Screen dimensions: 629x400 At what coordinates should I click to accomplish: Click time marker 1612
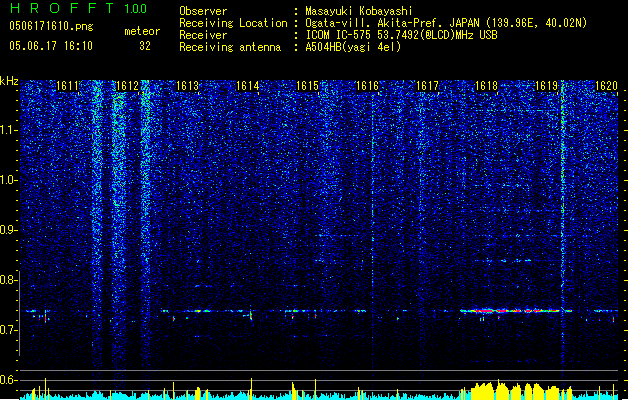click(x=127, y=86)
